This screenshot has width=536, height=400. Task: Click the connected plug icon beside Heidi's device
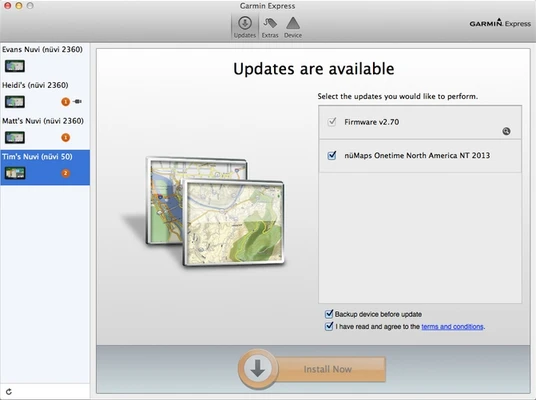(x=77, y=101)
